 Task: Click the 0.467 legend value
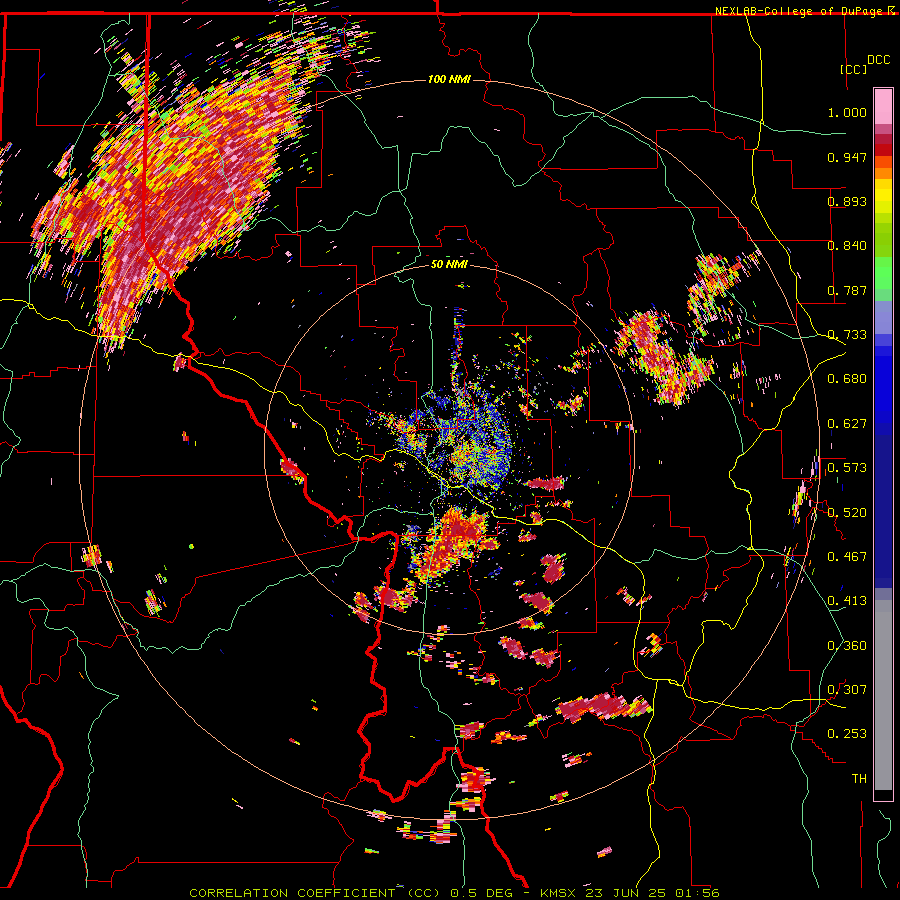[847, 557]
